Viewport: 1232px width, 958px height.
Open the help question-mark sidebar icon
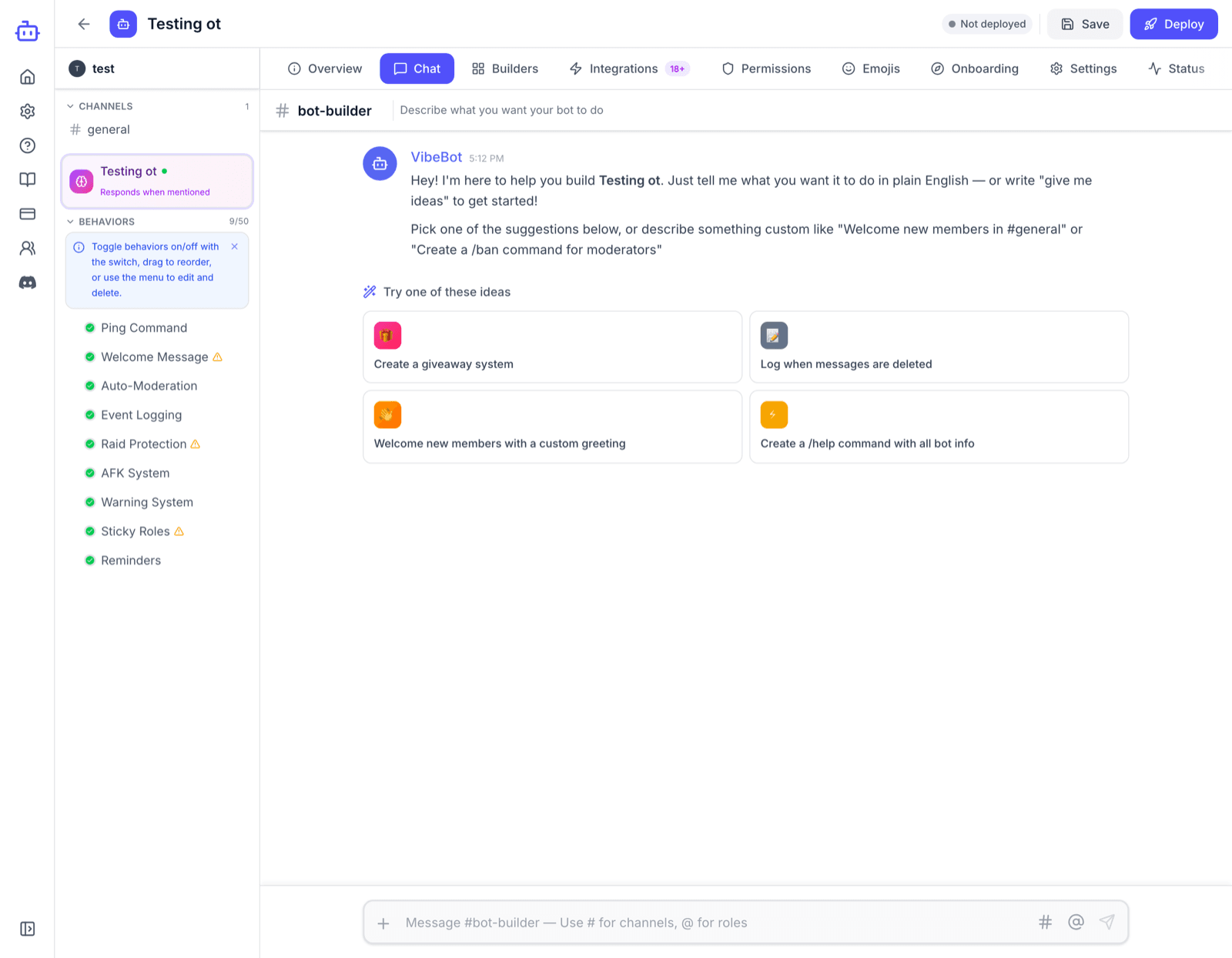coord(27,146)
